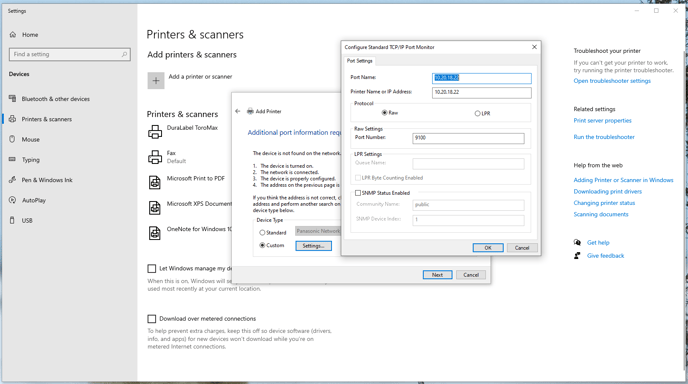Toggle Let Windows manage my default printer
The width and height of the screenshot is (688, 384).
point(152,268)
